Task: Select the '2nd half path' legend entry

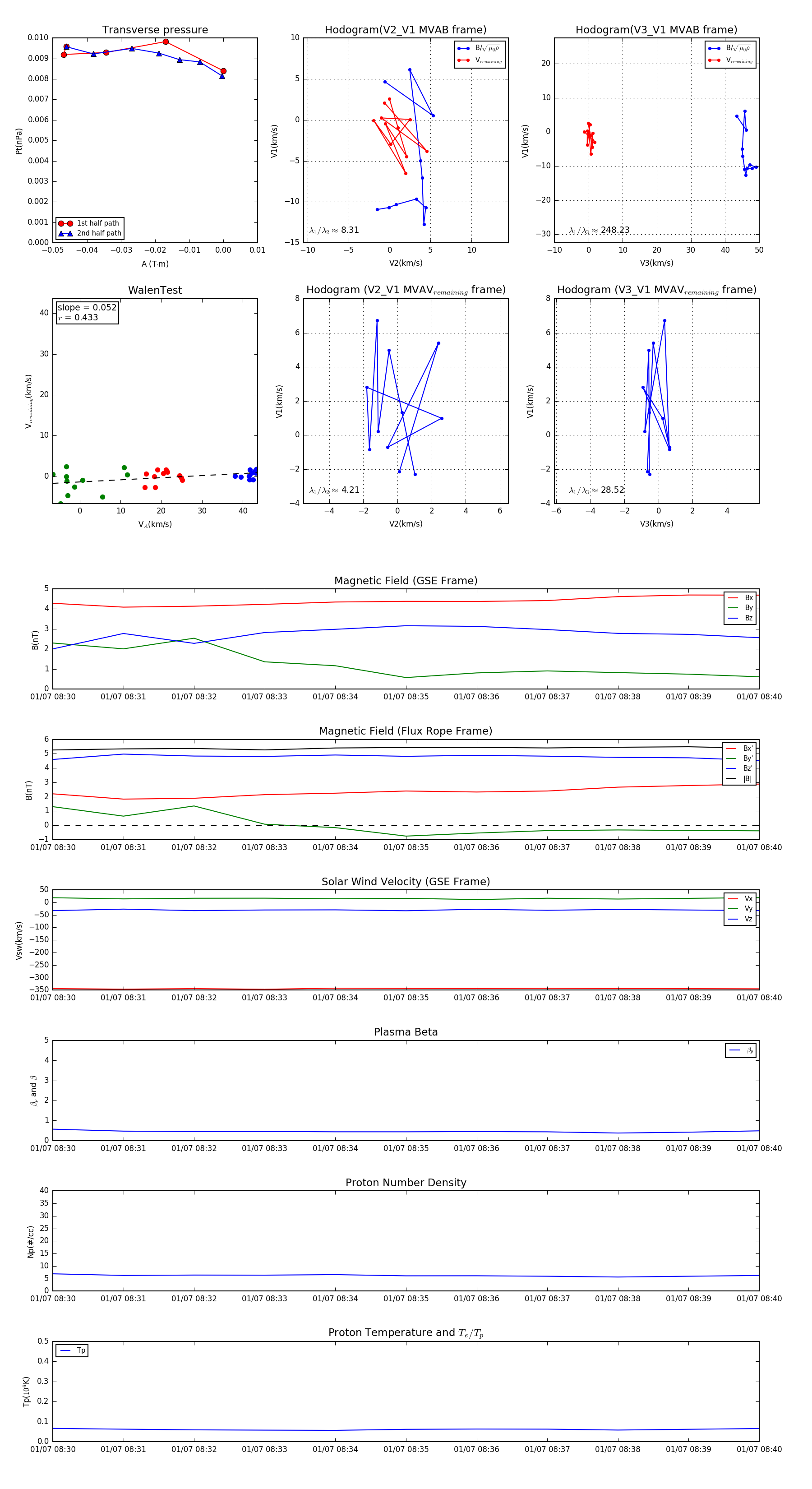Action: point(90,234)
